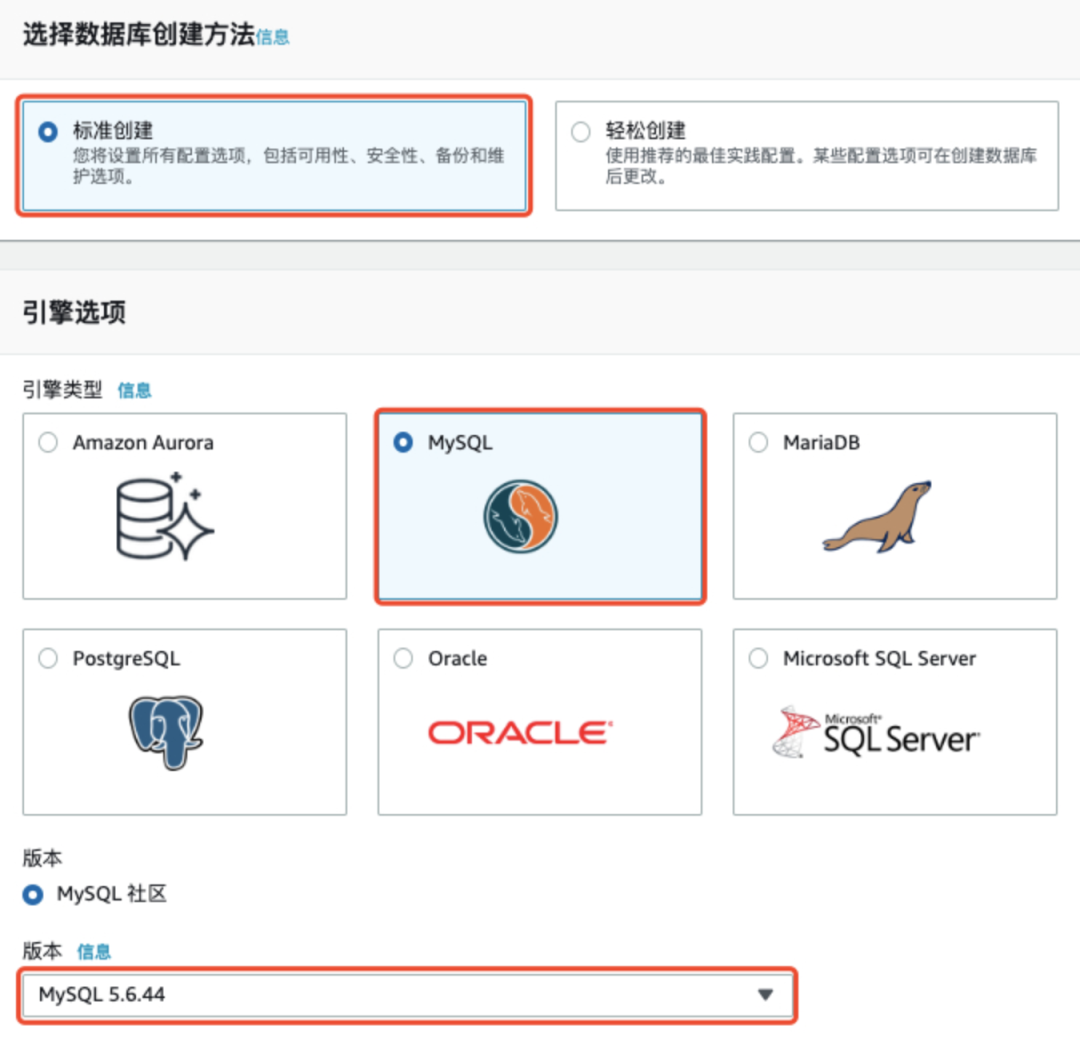Choose the PostgreSQL engine radio button
This screenshot has height=1038, width=1080.
(x=48, y=658)
